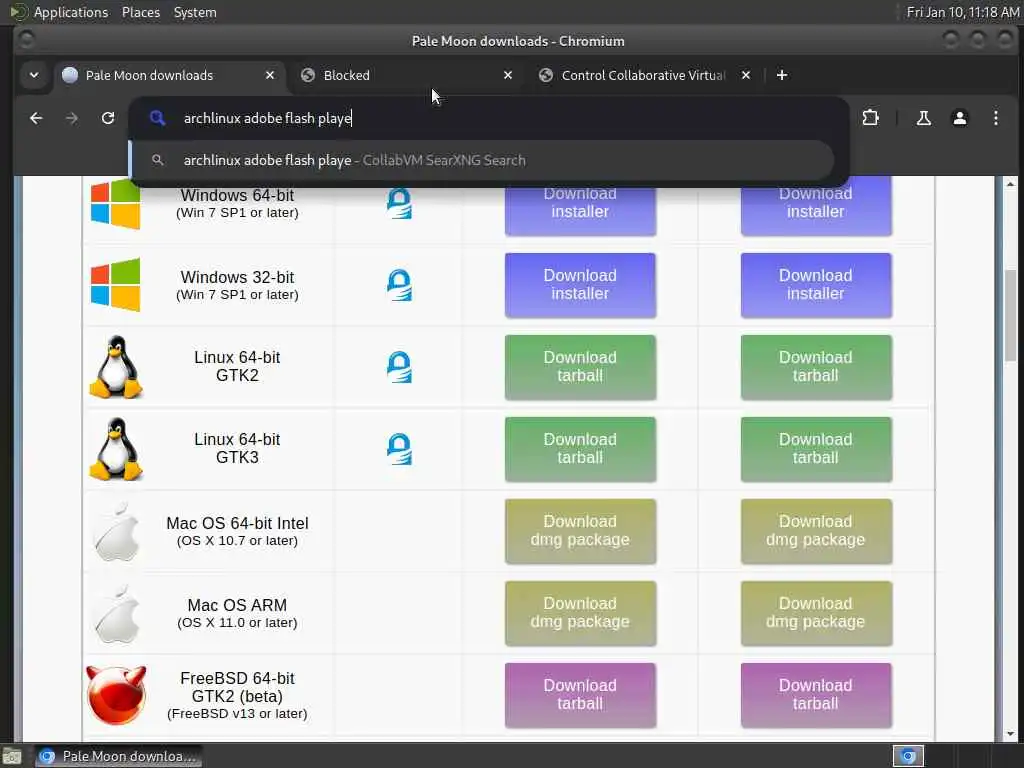Close the Blocked tab
The height and width of the screenshot is (768, 1024).
coord(508,75)
